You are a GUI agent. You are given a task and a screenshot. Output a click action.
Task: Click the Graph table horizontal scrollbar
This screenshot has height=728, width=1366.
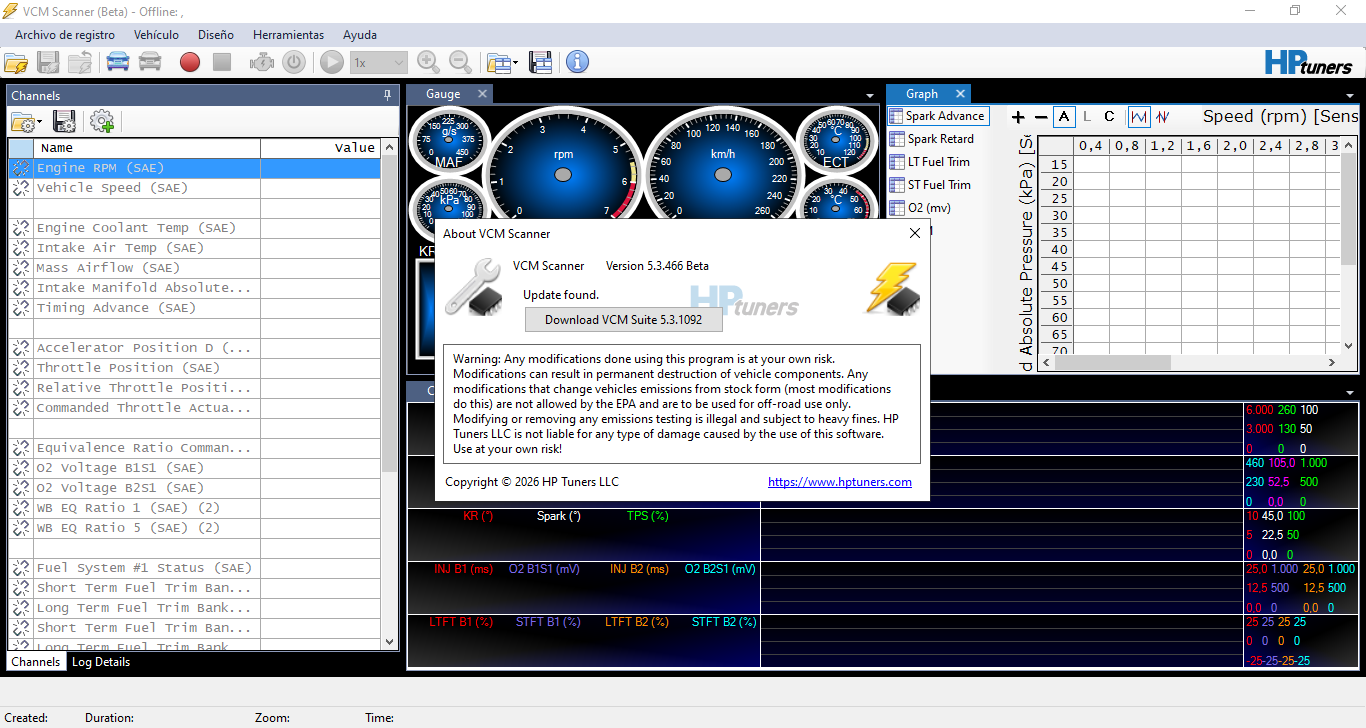[1190, 362]
